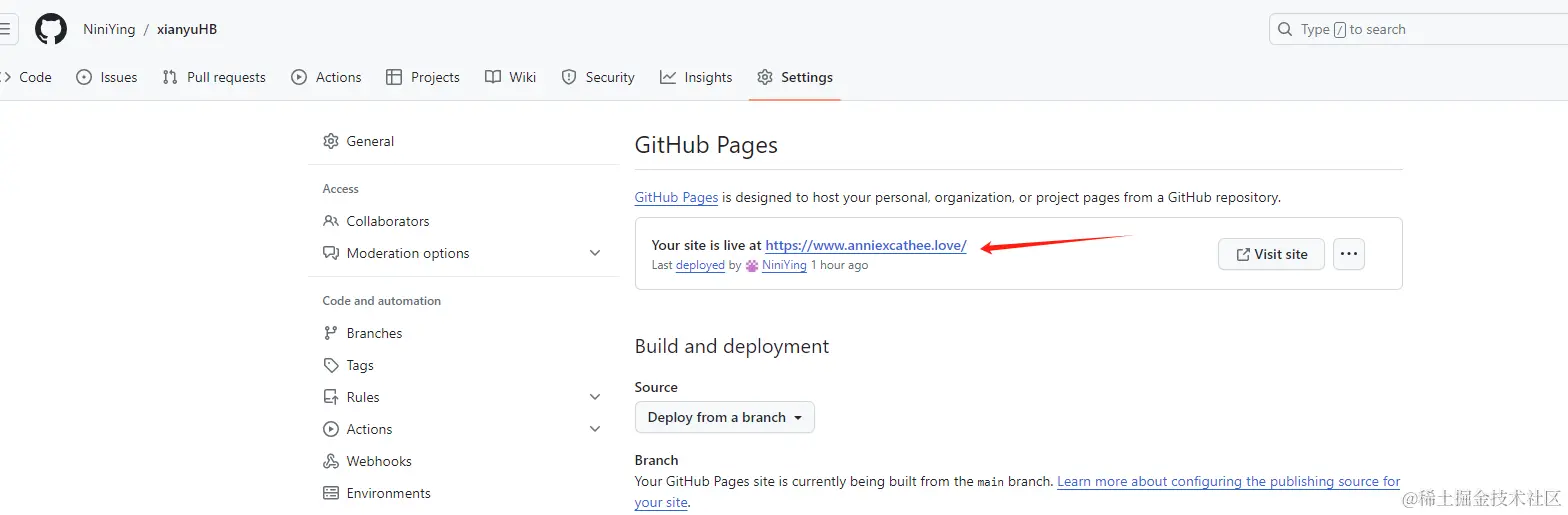The image size is (1568, 515).
Task: Switch to the Security tab
Action: [x=598, y=77]
